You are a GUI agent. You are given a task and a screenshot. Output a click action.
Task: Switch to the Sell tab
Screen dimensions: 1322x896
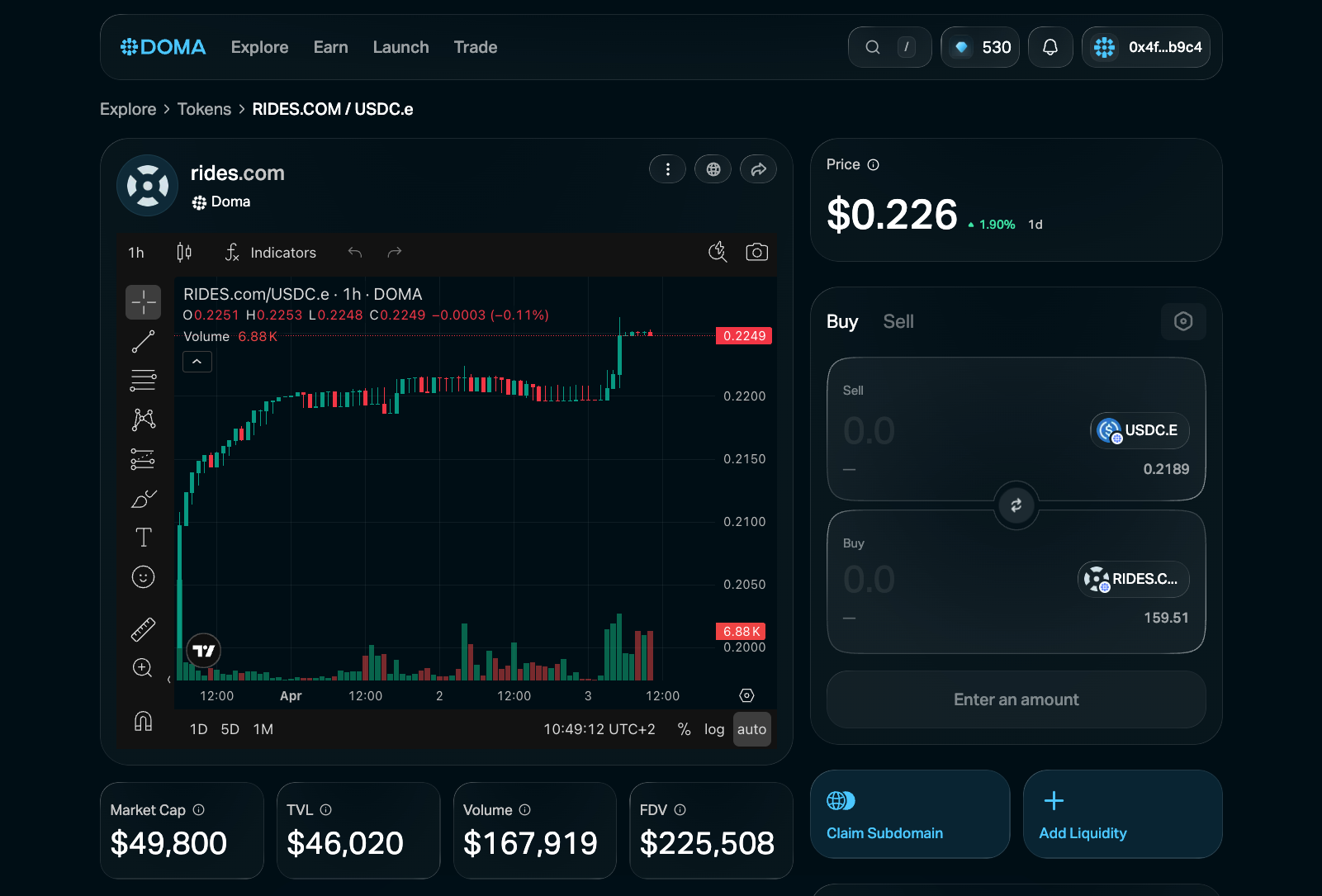click(898, 321)
